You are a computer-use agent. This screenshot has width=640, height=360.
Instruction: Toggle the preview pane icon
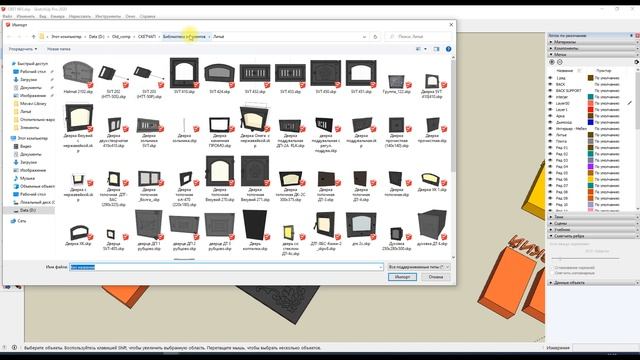click(436, 49)
